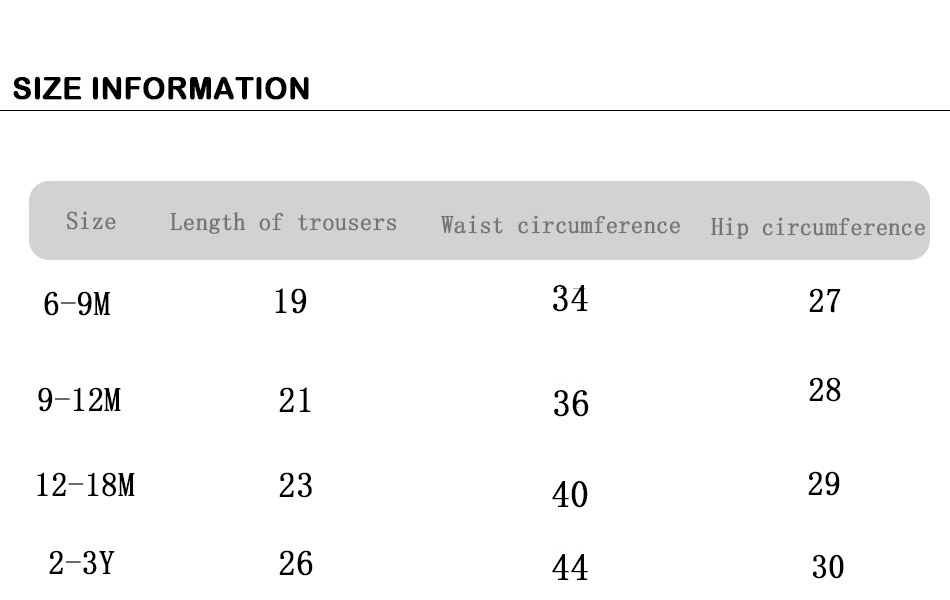Click hip value 27 for 6-9M
950x600 pixels.
824,301
